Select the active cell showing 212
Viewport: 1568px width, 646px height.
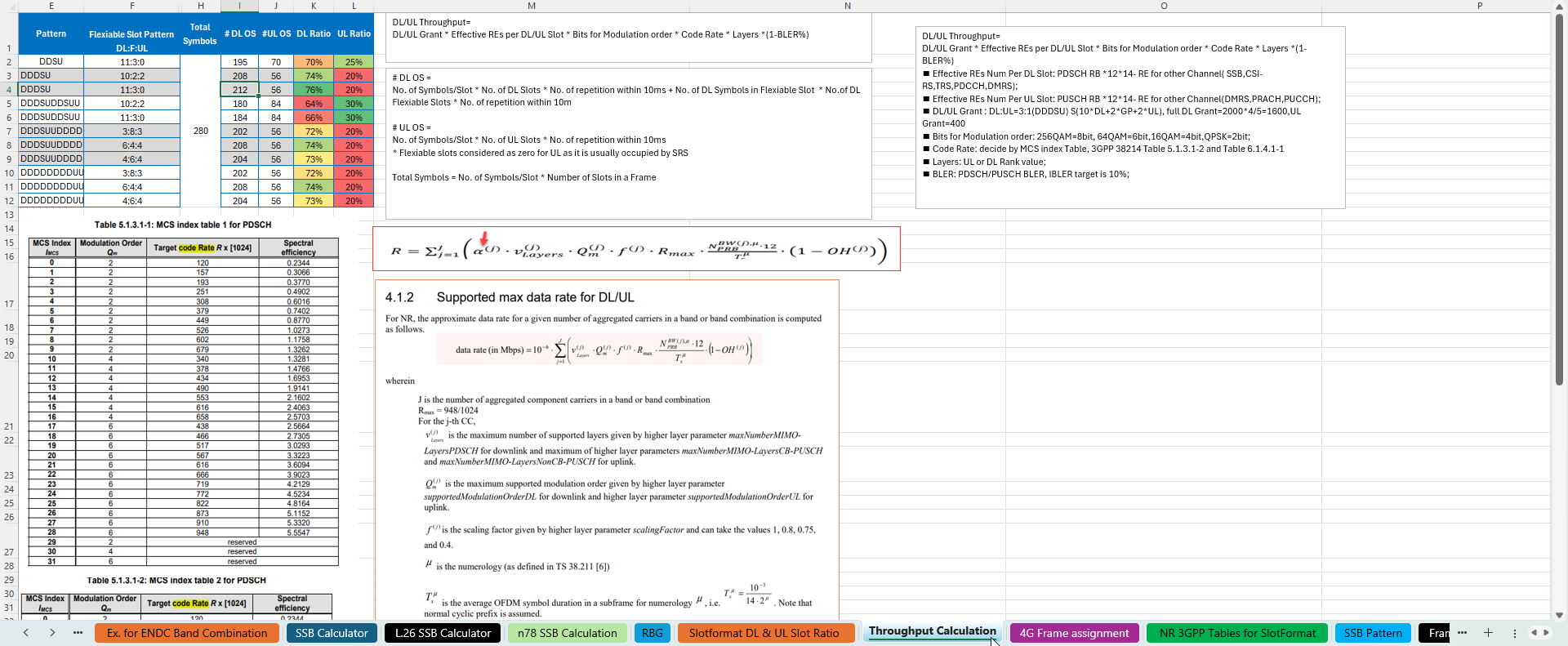(x=239, y=90)
